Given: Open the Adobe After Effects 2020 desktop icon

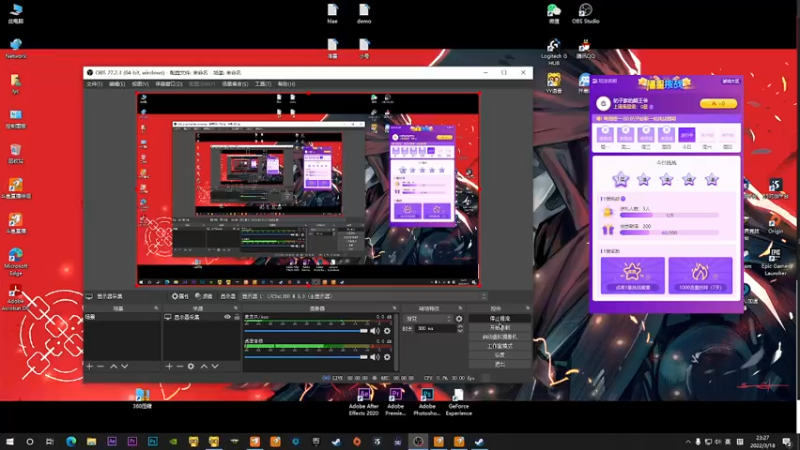Looking at the screenshot, I should (x=364, y=402).
